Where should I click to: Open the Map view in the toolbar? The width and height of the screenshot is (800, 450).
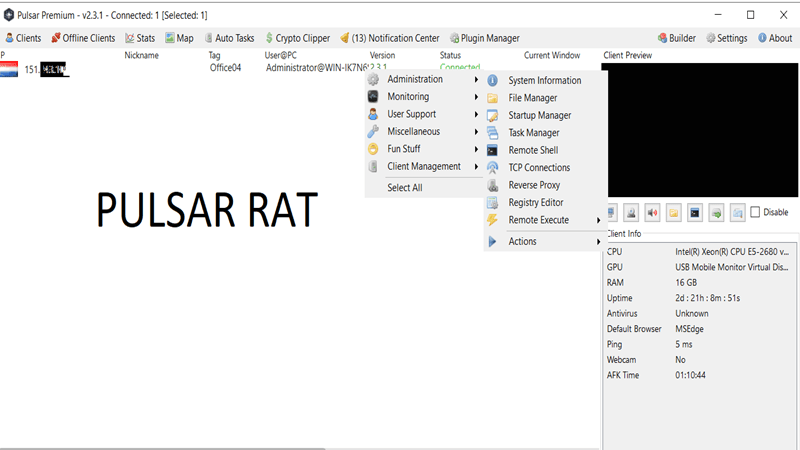[x=180, y=38]
